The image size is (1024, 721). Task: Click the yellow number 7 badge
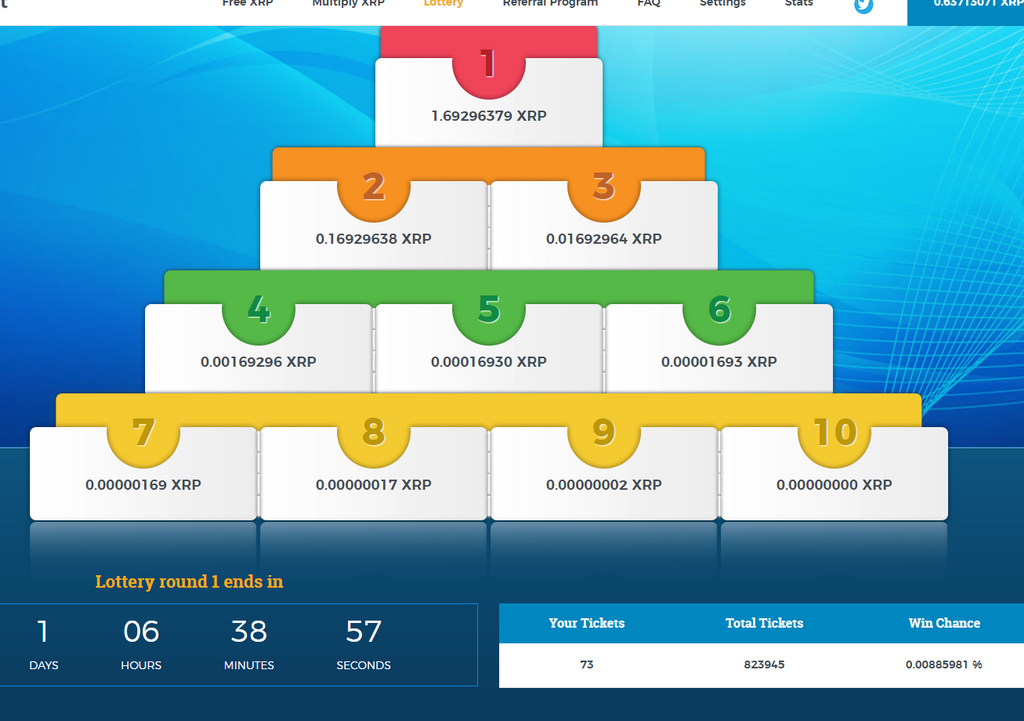(144, 432)
